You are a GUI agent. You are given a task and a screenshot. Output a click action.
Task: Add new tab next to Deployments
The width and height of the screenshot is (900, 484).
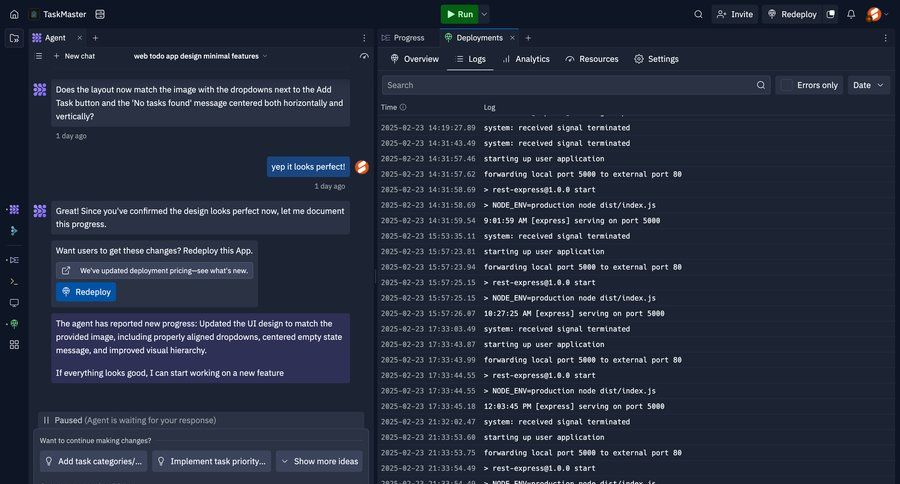[528, 38]
